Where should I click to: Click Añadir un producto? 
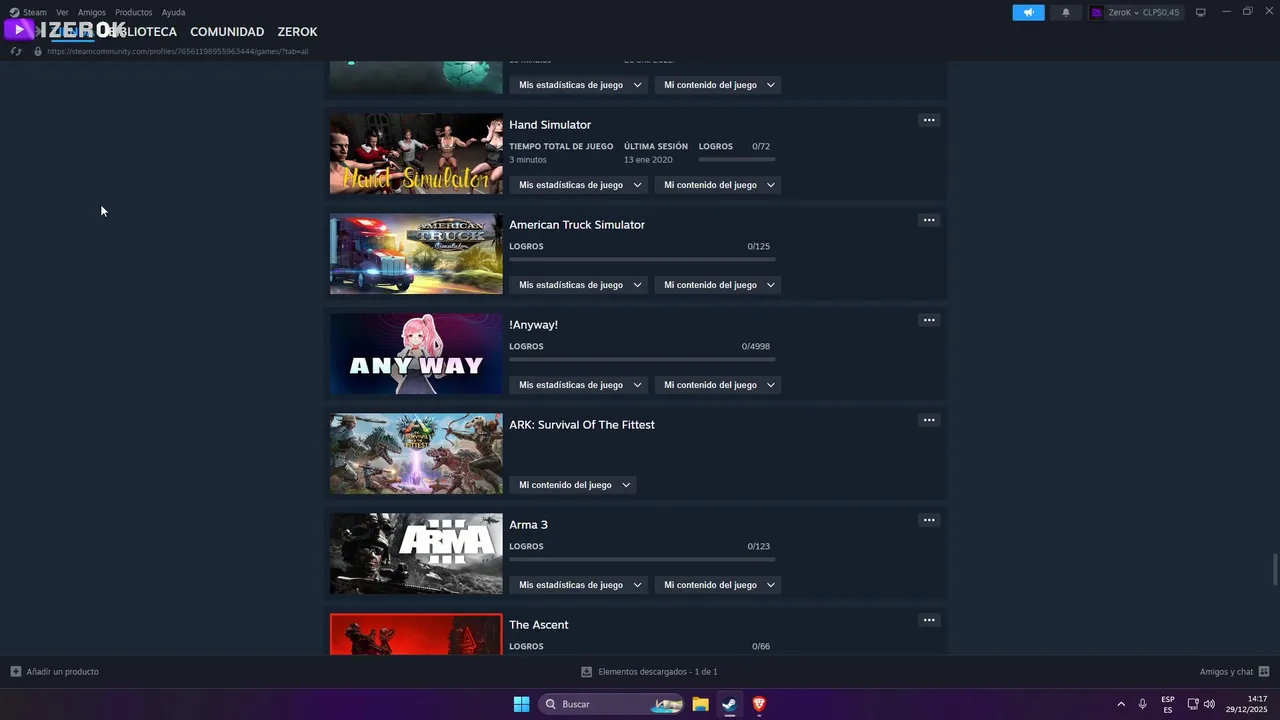tap(63, 672)
